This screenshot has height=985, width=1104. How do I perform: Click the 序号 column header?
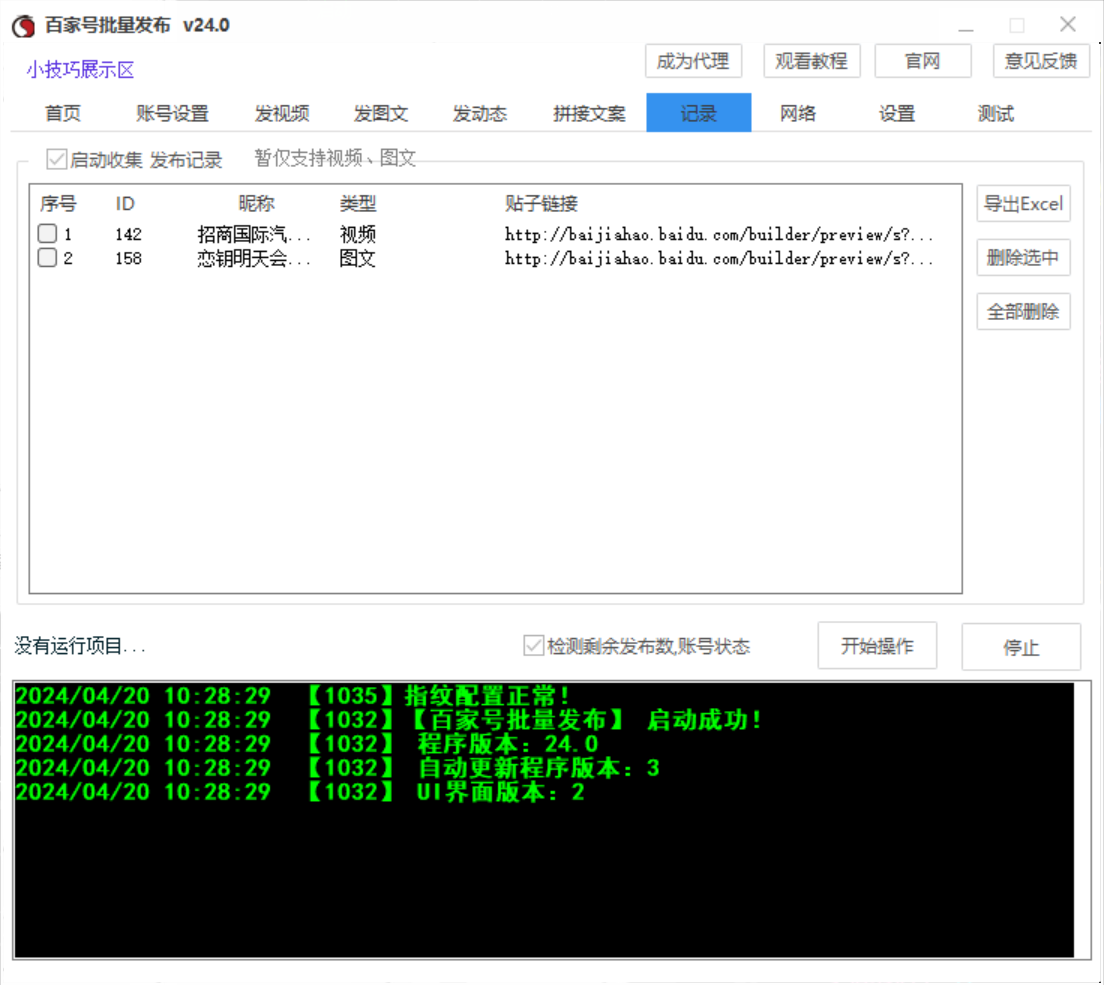pos(58,204)
